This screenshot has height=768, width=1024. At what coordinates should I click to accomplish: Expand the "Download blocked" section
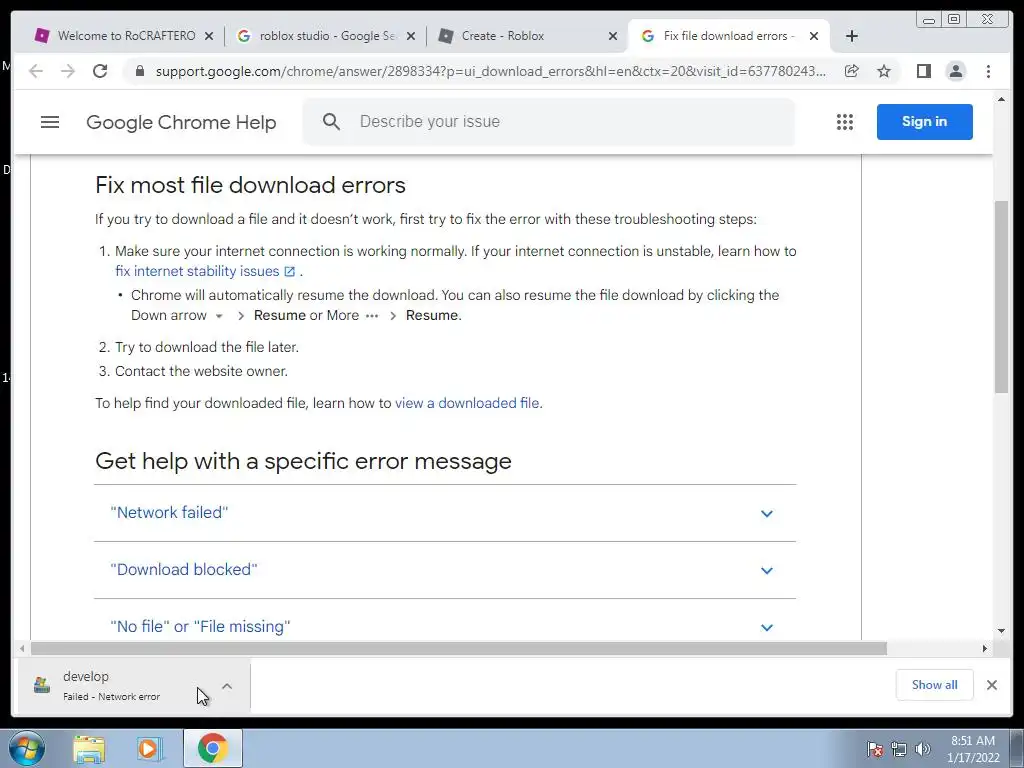click(x=445, y=570)
